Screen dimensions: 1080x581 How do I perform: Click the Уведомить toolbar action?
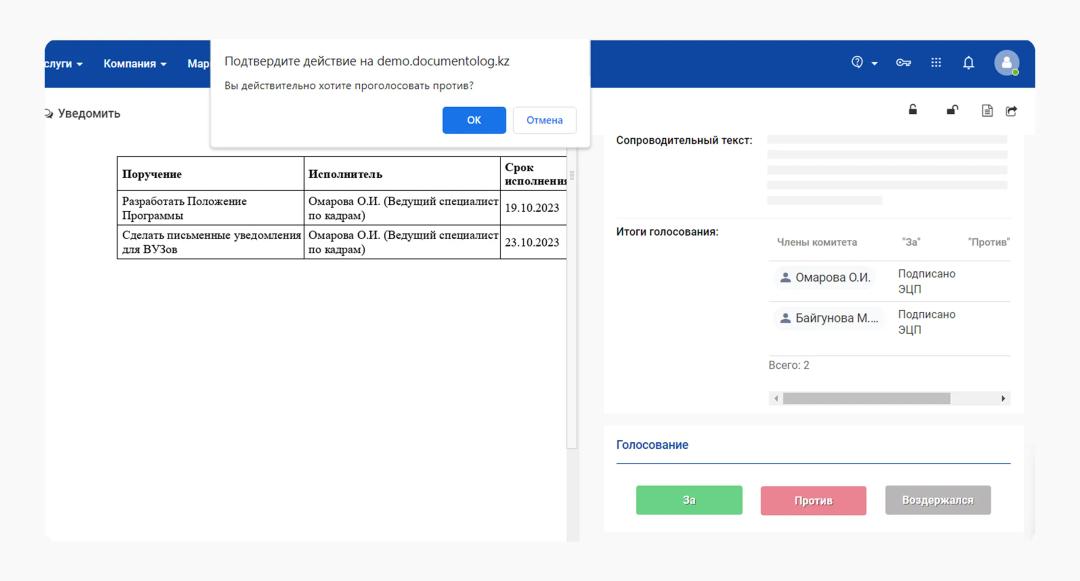(x=82, y=114)
